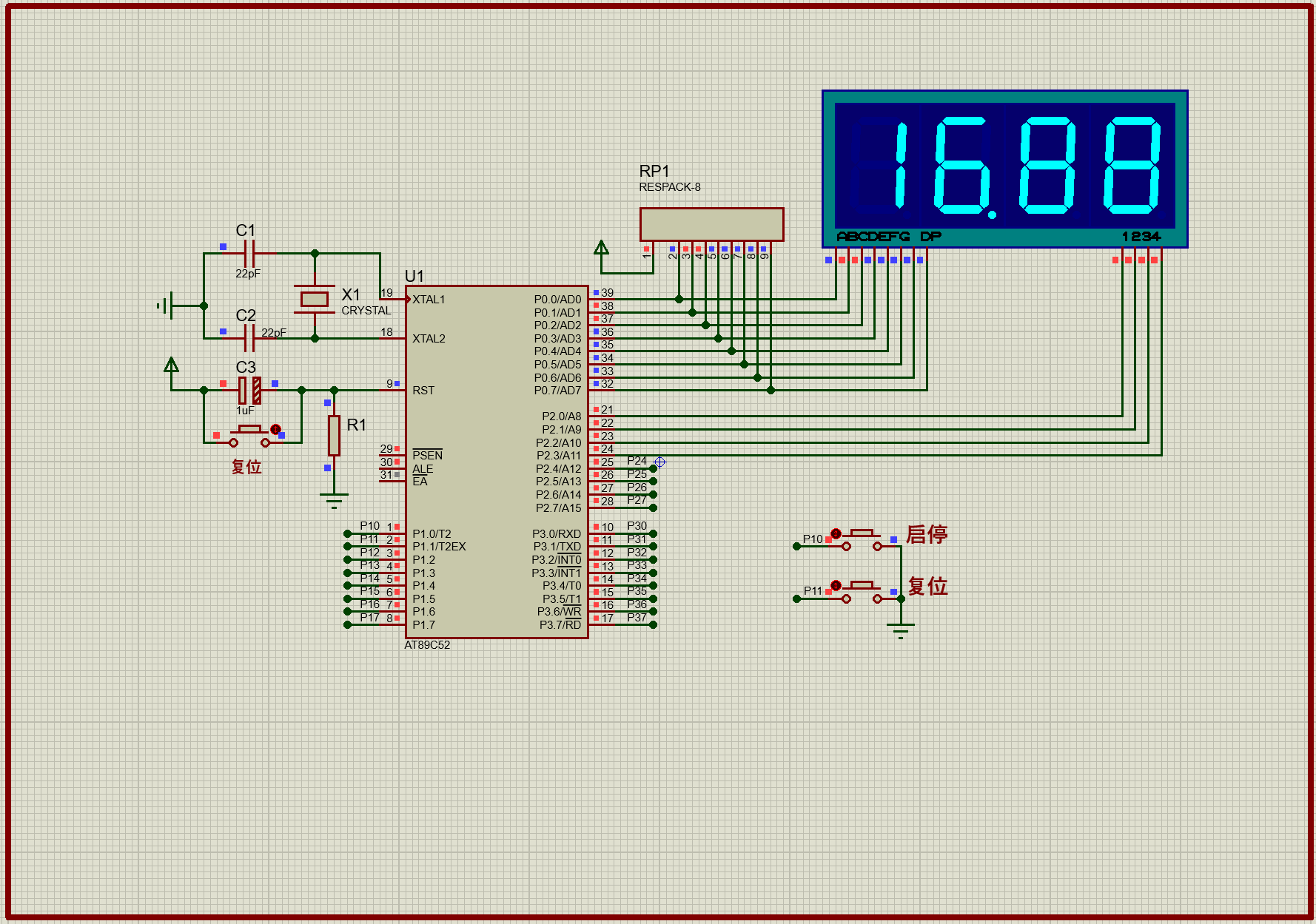The width and height of the screenshot is (1316, 924).
Task: Click the red 复位 label beside the P11 button
Action: pos(927,587)
